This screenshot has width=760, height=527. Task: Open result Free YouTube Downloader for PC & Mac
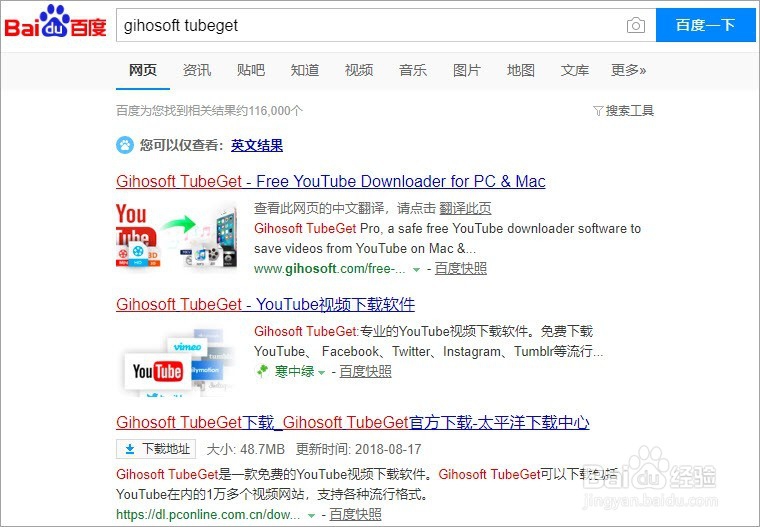pyautogui.click(x=331, y=181)
